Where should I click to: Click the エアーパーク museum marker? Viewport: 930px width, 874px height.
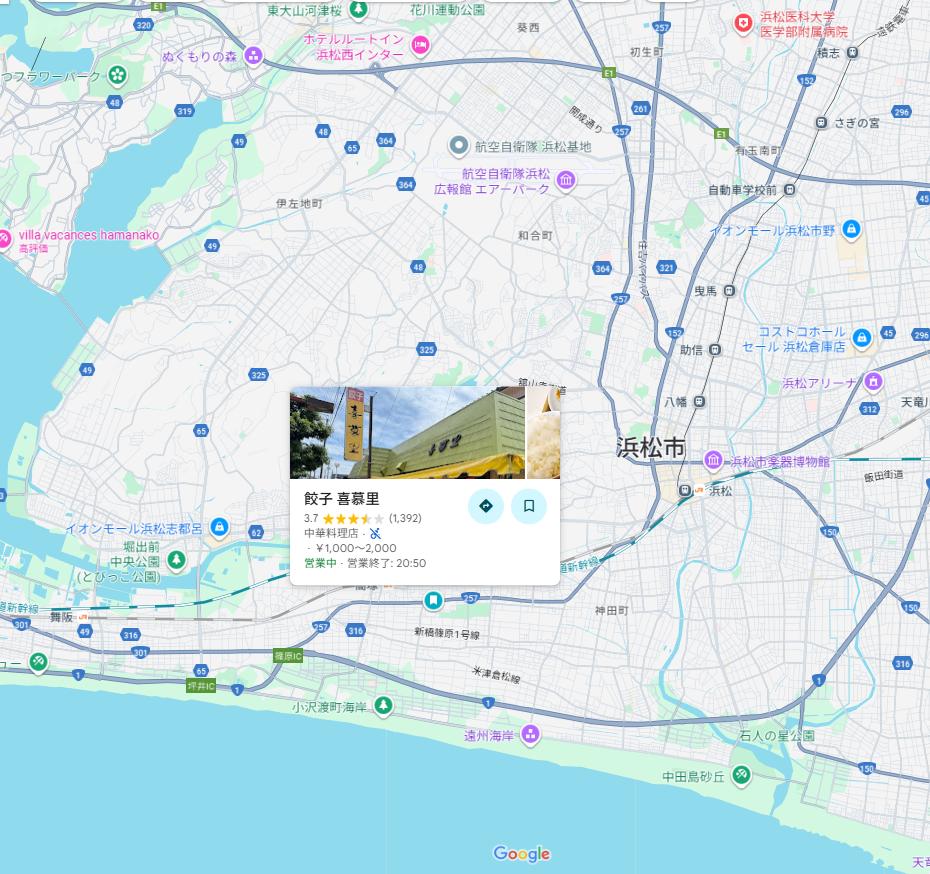(x=566, y=181)
